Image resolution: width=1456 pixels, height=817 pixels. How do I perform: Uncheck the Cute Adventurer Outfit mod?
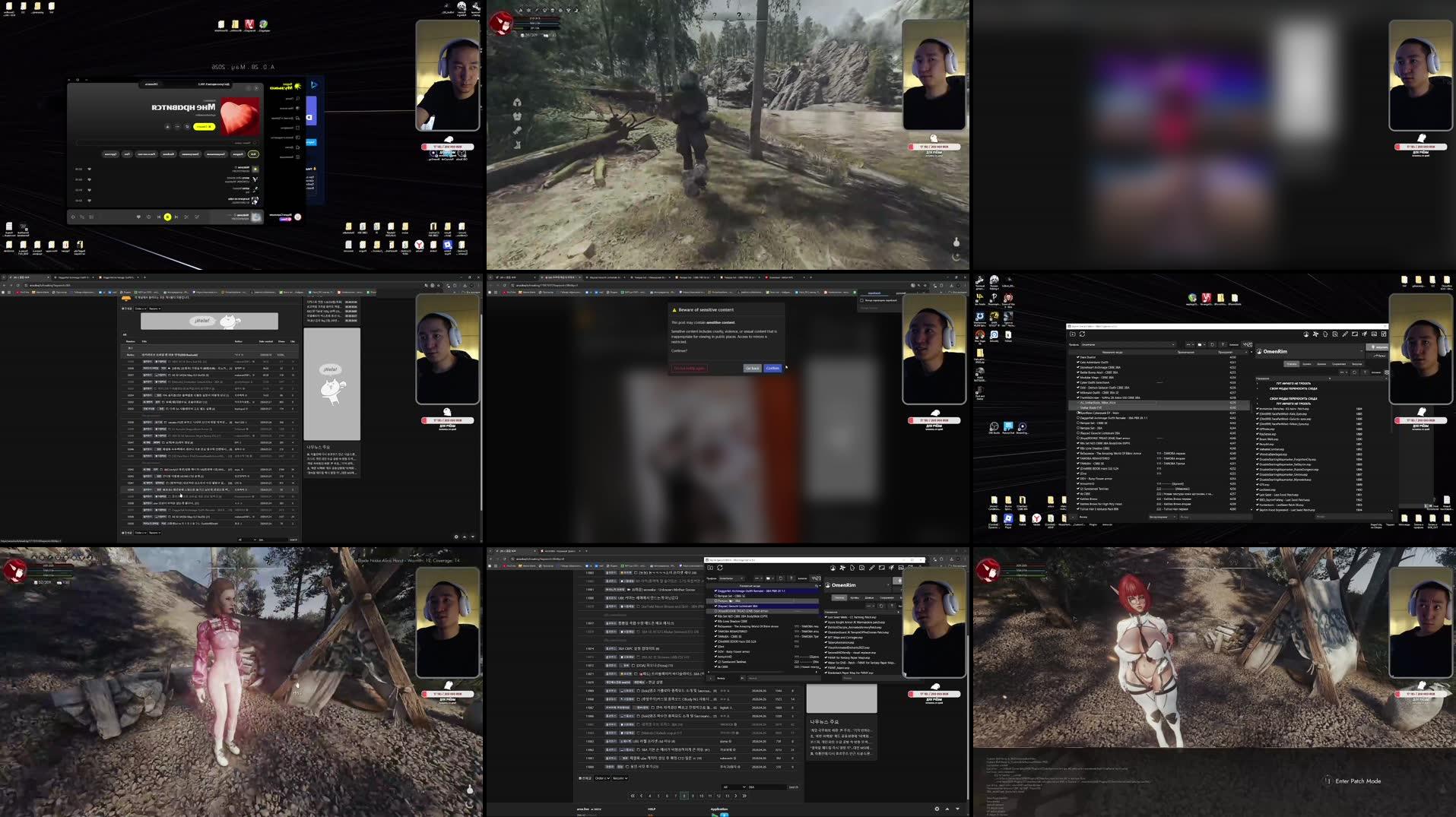coord(1078,363)
